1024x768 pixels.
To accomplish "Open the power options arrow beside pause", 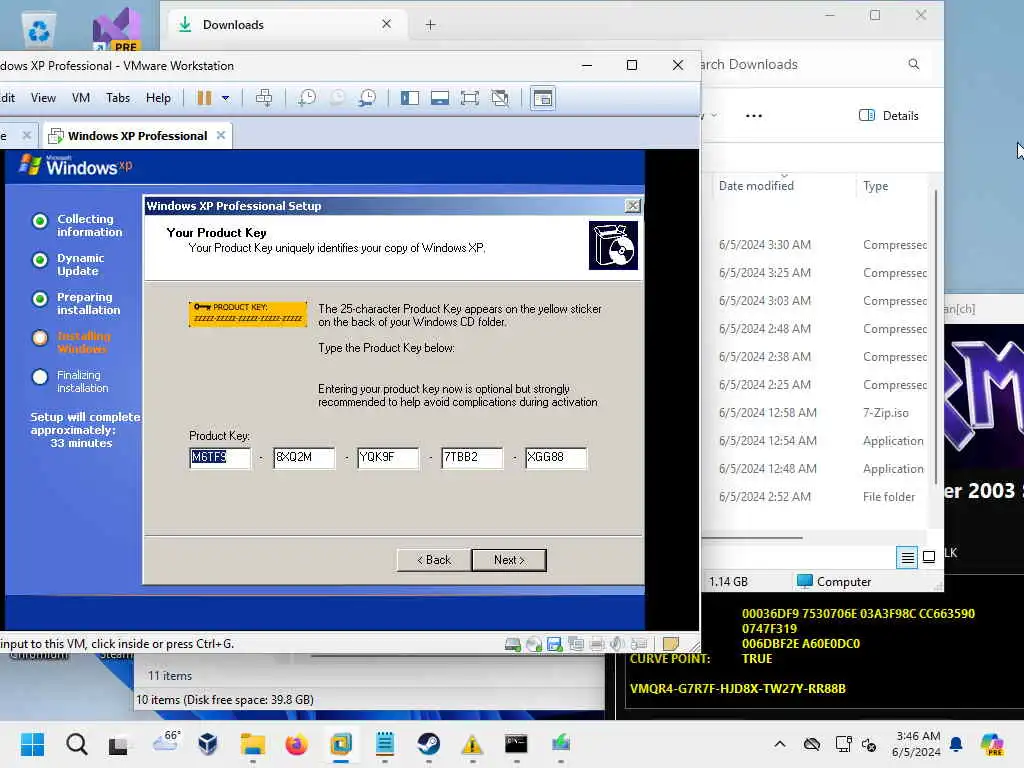I will coord(225,99).
